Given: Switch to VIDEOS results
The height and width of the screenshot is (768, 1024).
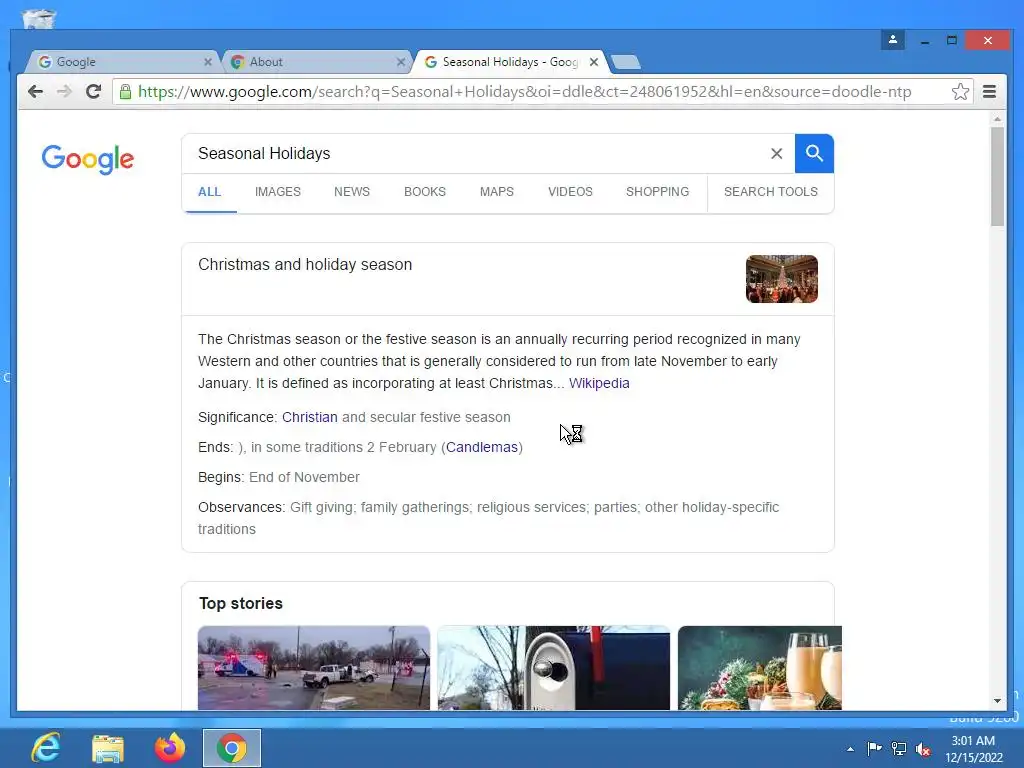Looking at the screenshot, I should 570,192.
